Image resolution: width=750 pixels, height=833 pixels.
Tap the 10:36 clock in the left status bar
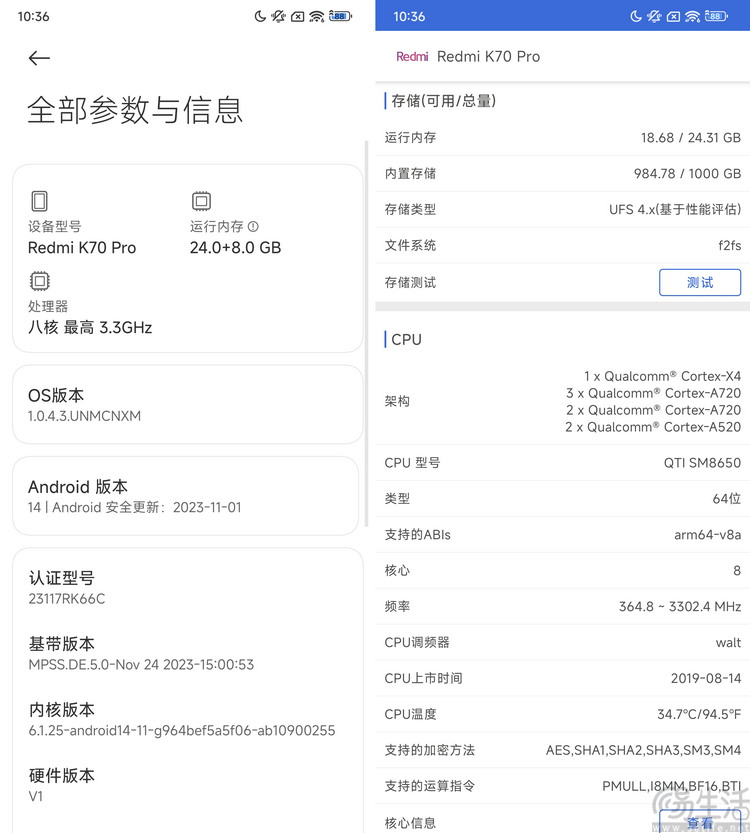tap(33, 16)
